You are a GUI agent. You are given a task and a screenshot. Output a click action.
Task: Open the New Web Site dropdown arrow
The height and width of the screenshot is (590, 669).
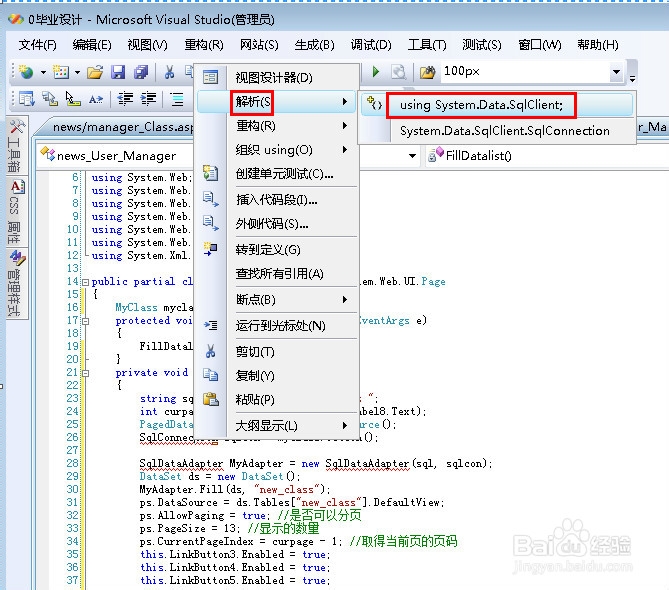tap(43, 73)
